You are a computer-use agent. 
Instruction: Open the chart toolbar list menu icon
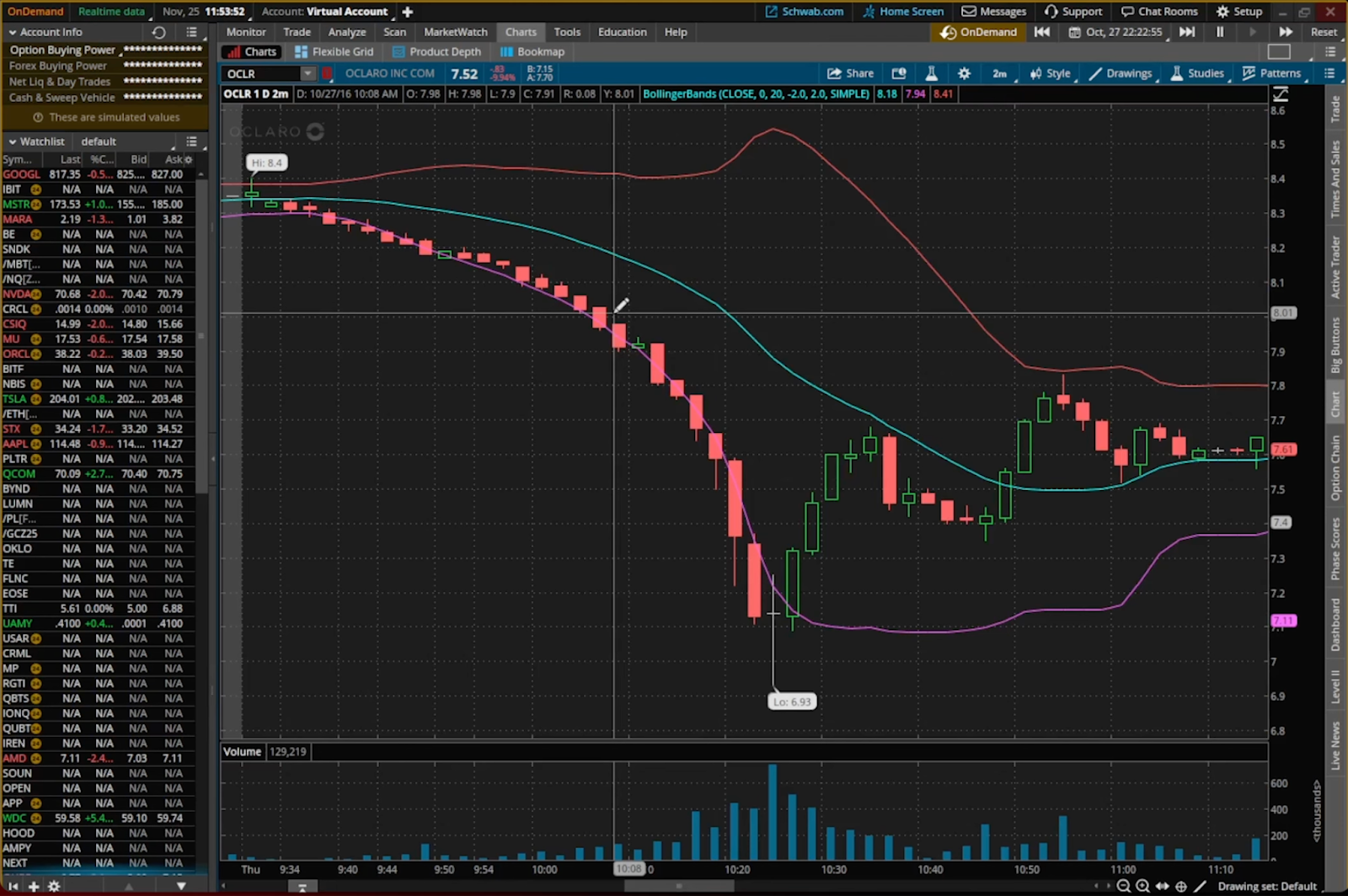(x=1329, y=73)
